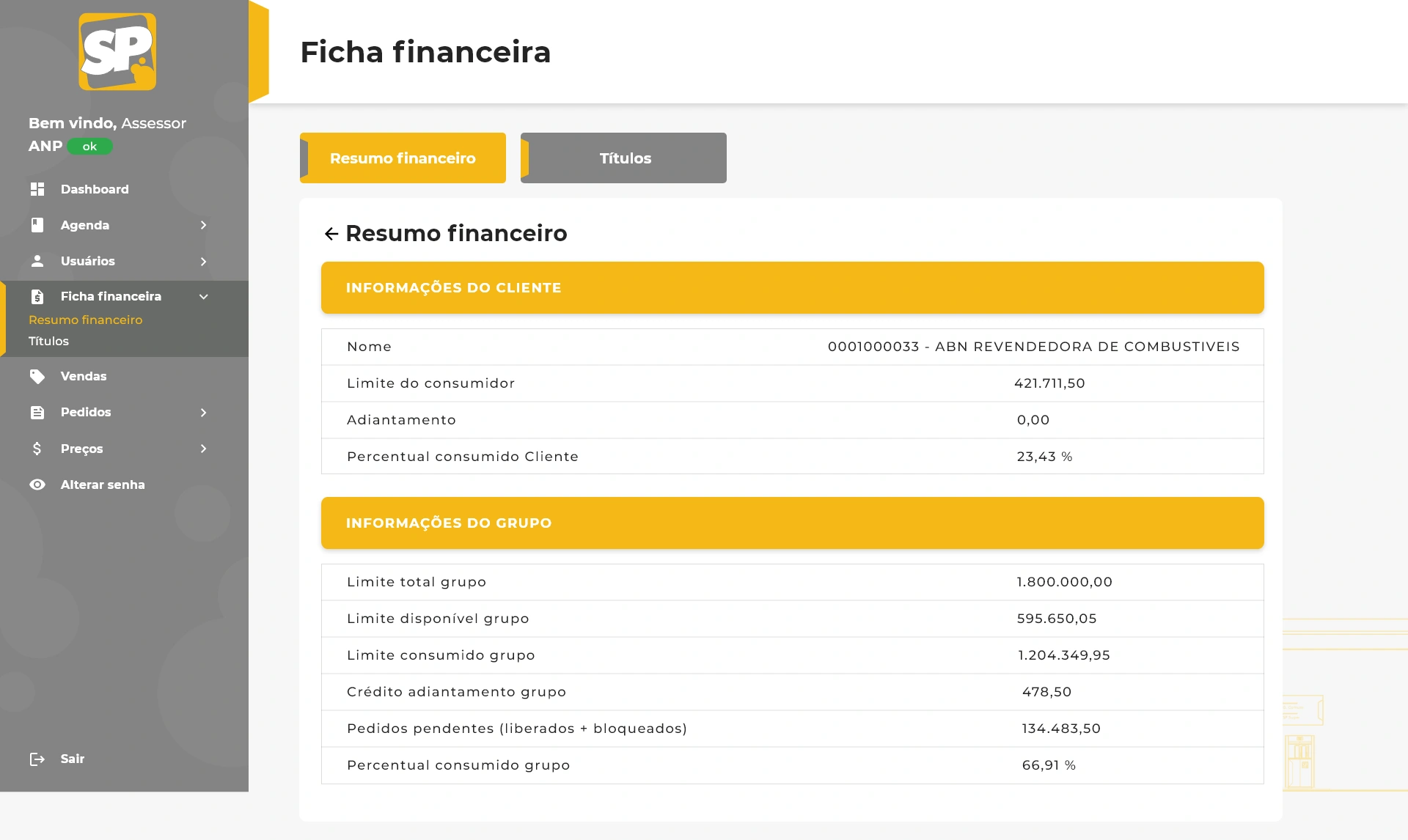Viewport: 1408px width, 840px height.
Task: Expand the Pedidos submenu chevron
Action: pos(203,413)
